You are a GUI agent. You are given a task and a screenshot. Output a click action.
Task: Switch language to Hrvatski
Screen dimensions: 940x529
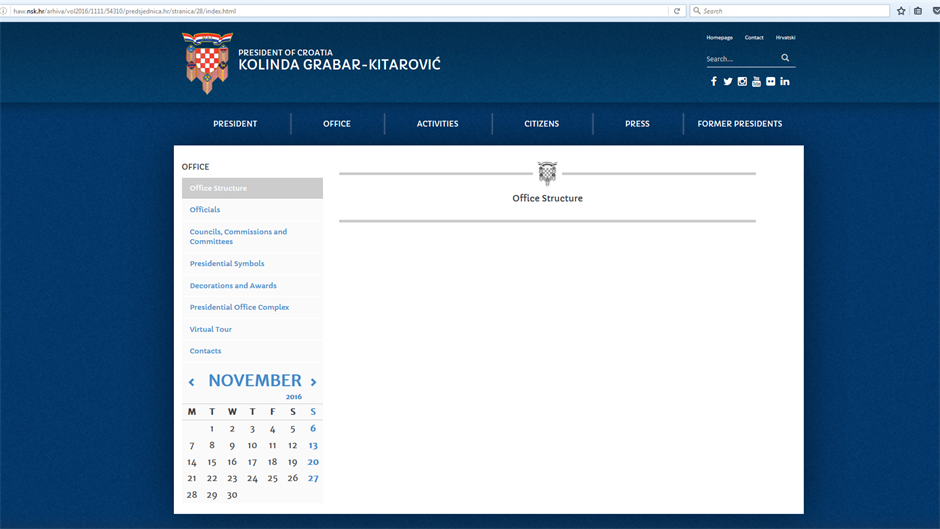[785, 38]
